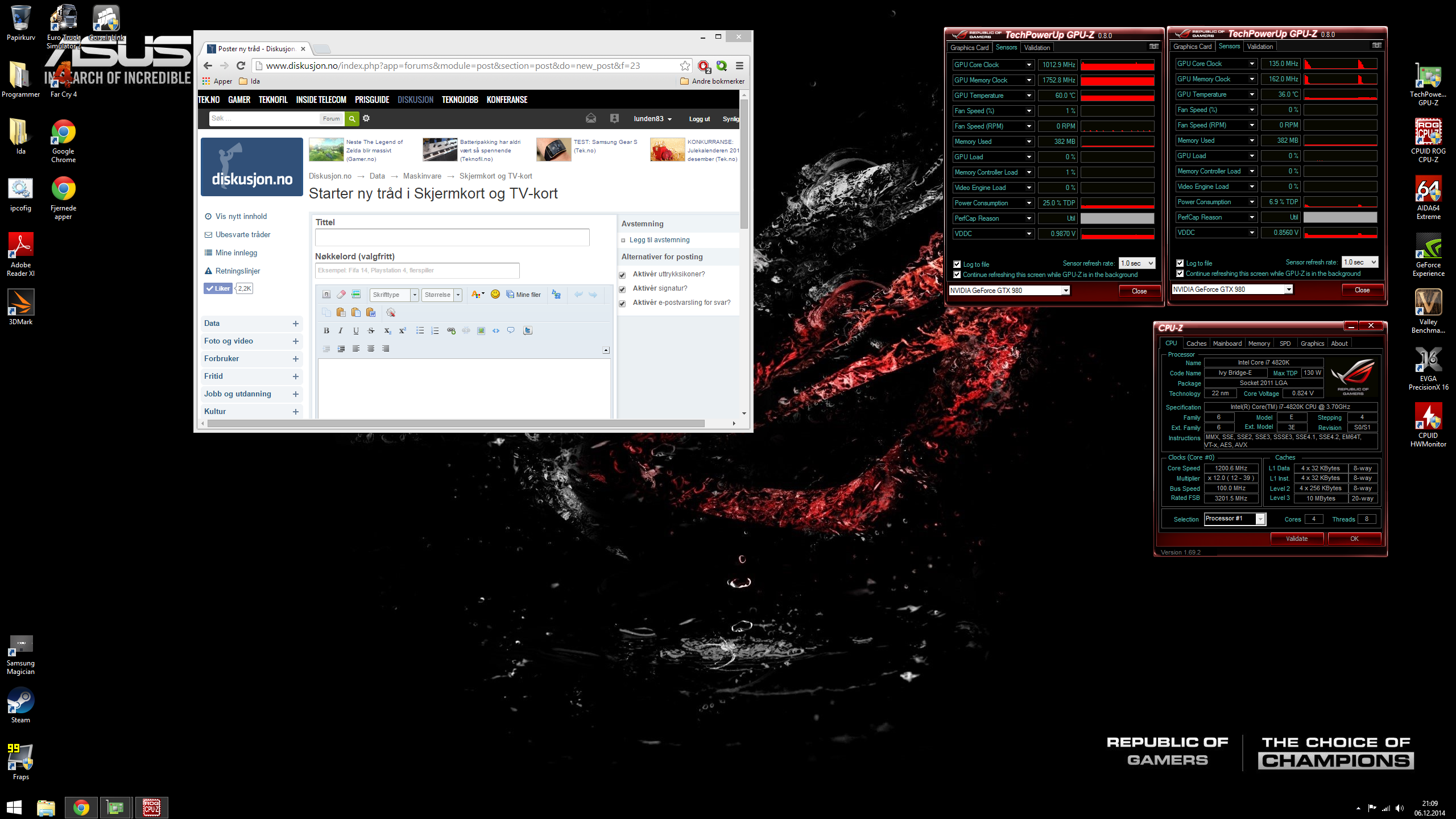Apply underline formatting in the editor
Image resolution: width=1456 pixels, height=819 pixels.
point(356,330)
